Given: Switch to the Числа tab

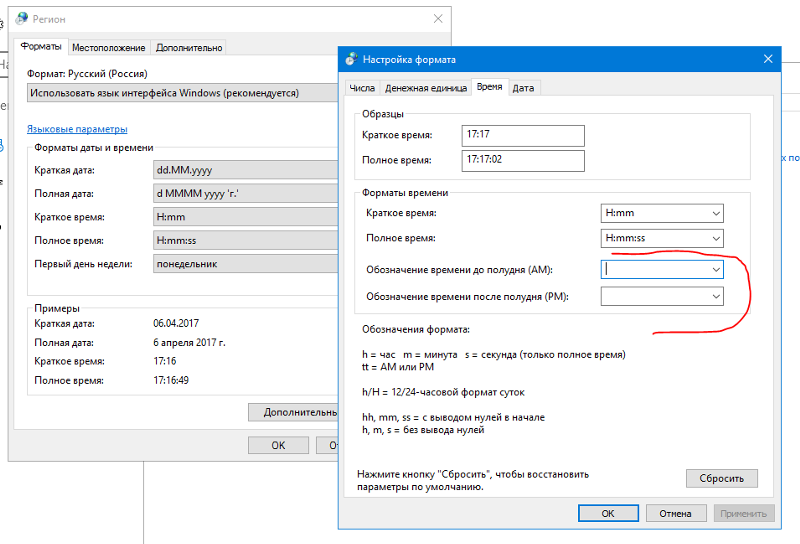Looking at the screenshot, I should tap(362, 88).
